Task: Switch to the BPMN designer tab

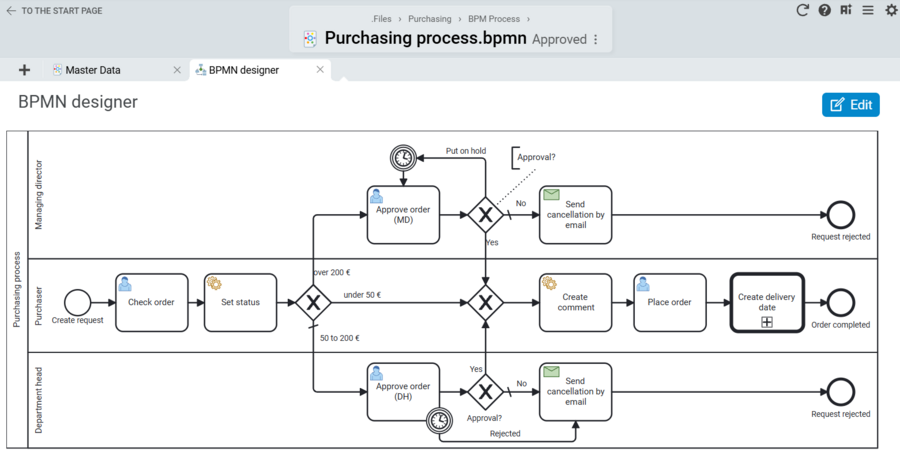Action: (244, 70)
